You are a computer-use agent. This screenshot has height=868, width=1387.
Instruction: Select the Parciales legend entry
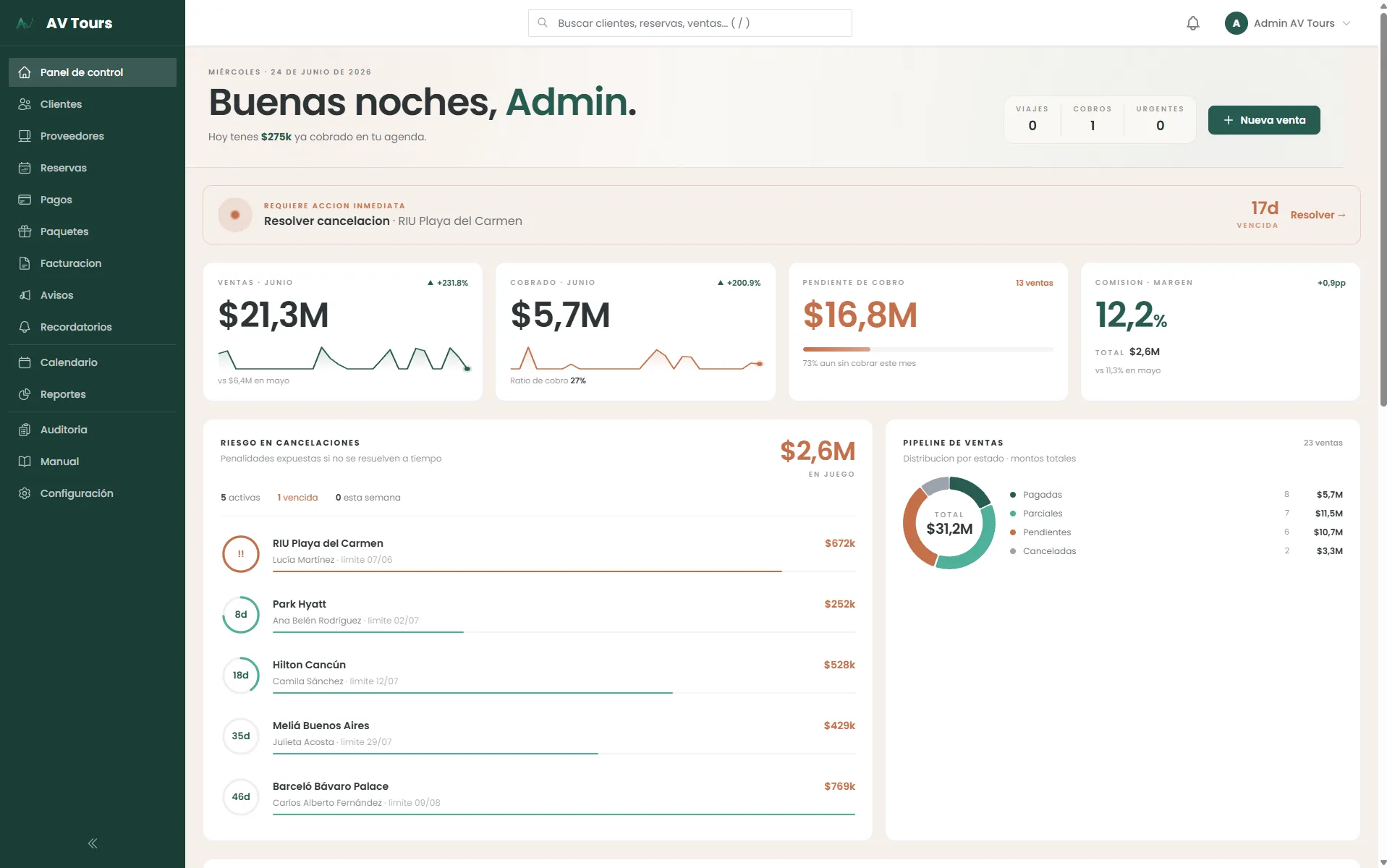[x=1176, y=514]
